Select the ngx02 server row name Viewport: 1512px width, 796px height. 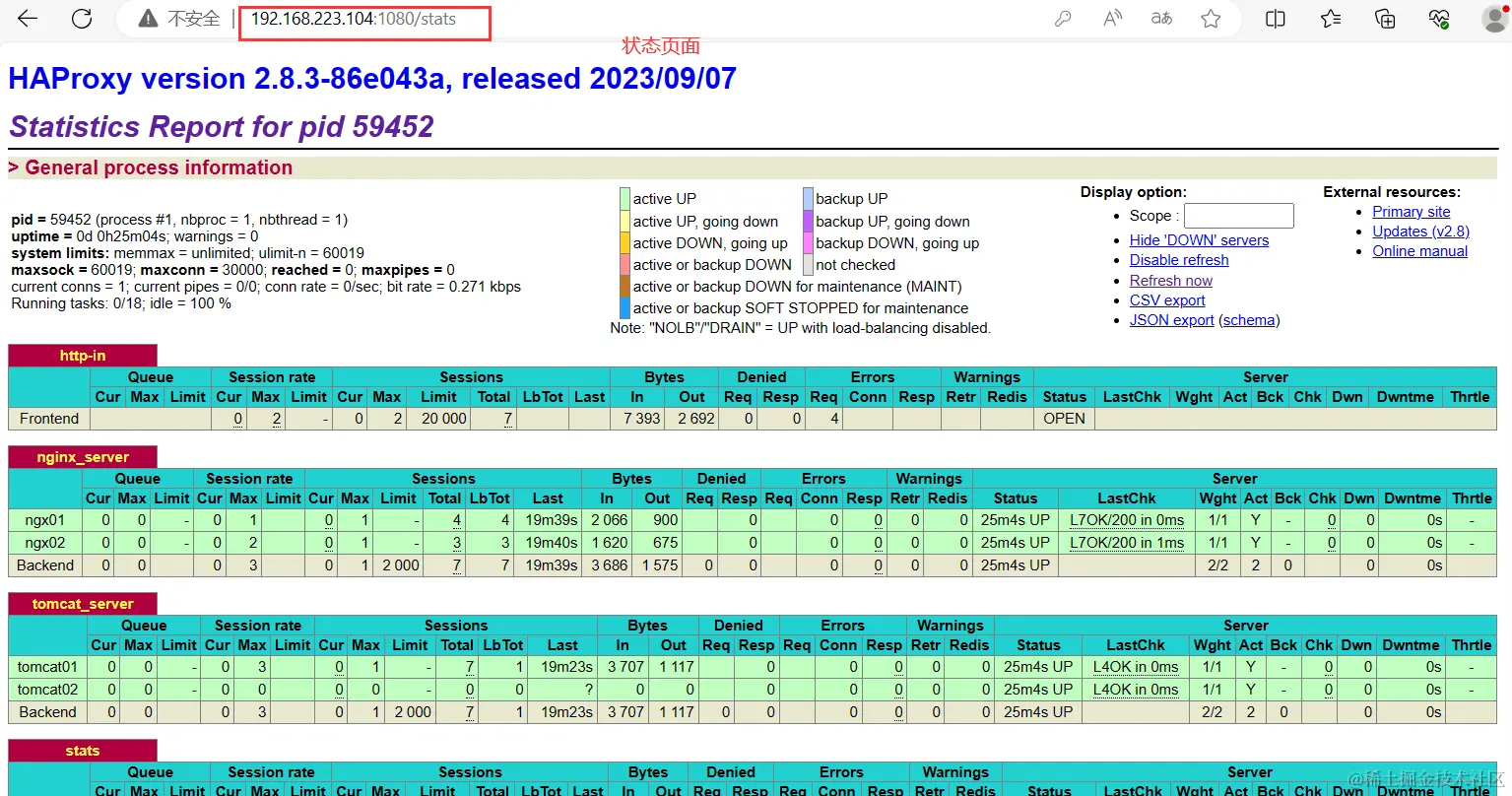[x=45, y=543]
